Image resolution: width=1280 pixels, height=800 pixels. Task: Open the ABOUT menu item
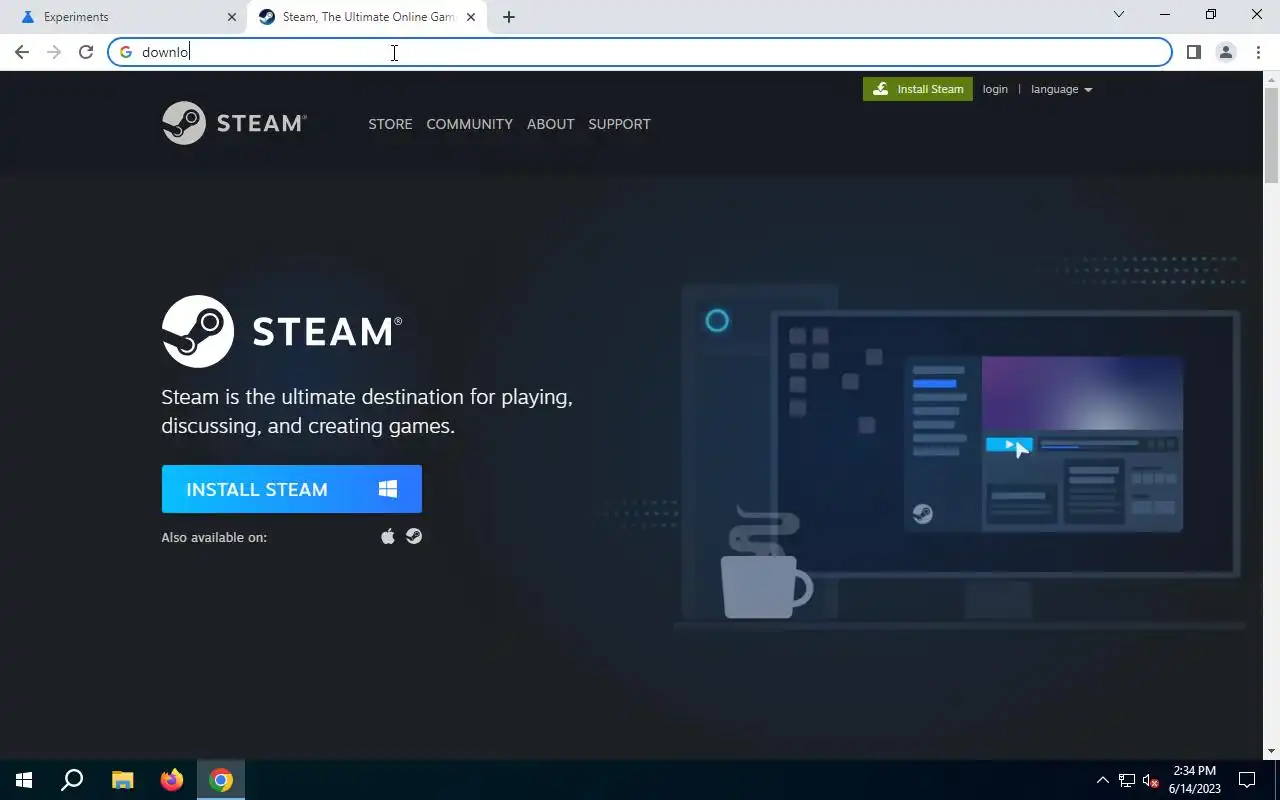click(x=550, y=124)
